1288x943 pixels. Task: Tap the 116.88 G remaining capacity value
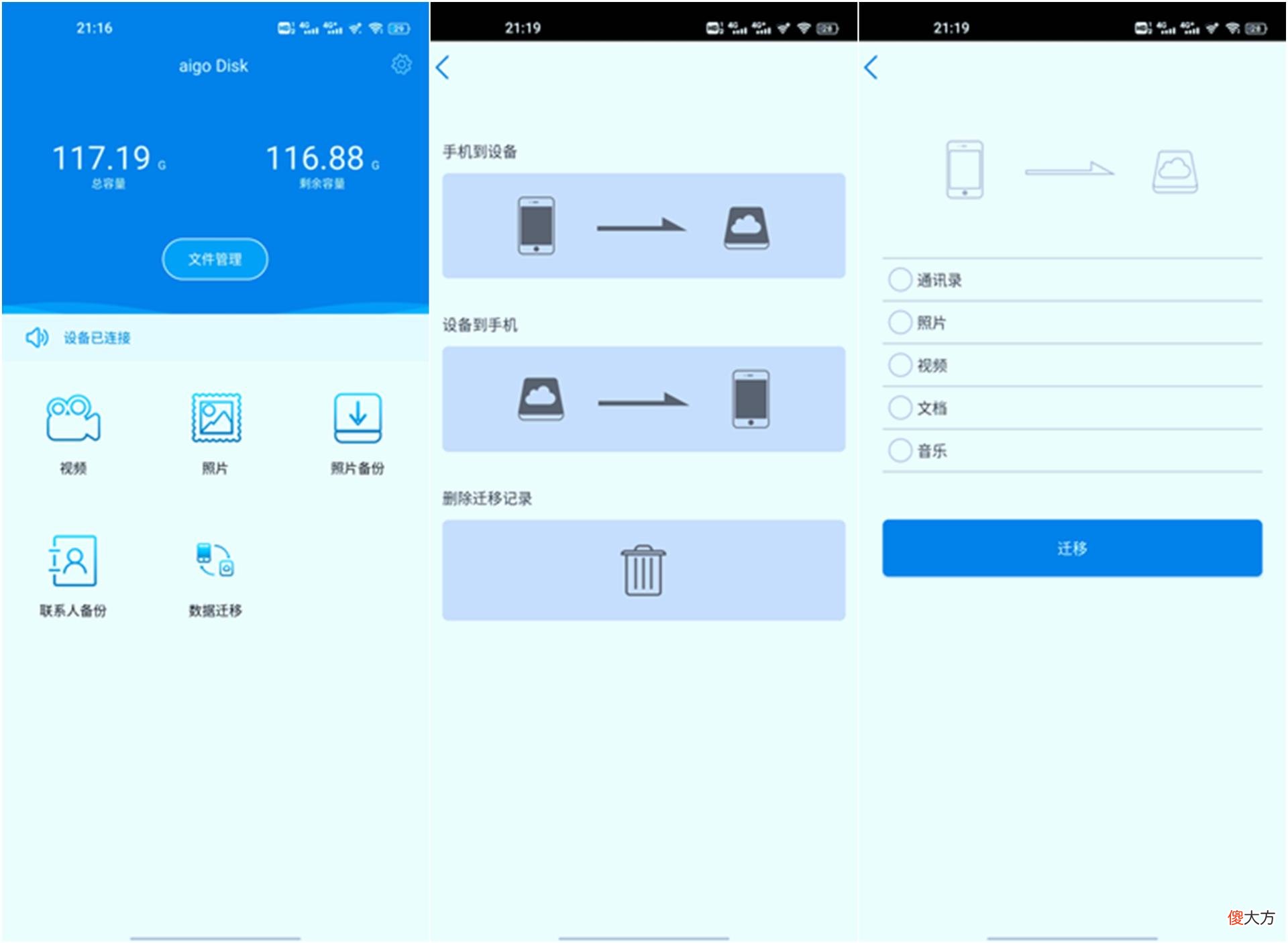[323, 158]
